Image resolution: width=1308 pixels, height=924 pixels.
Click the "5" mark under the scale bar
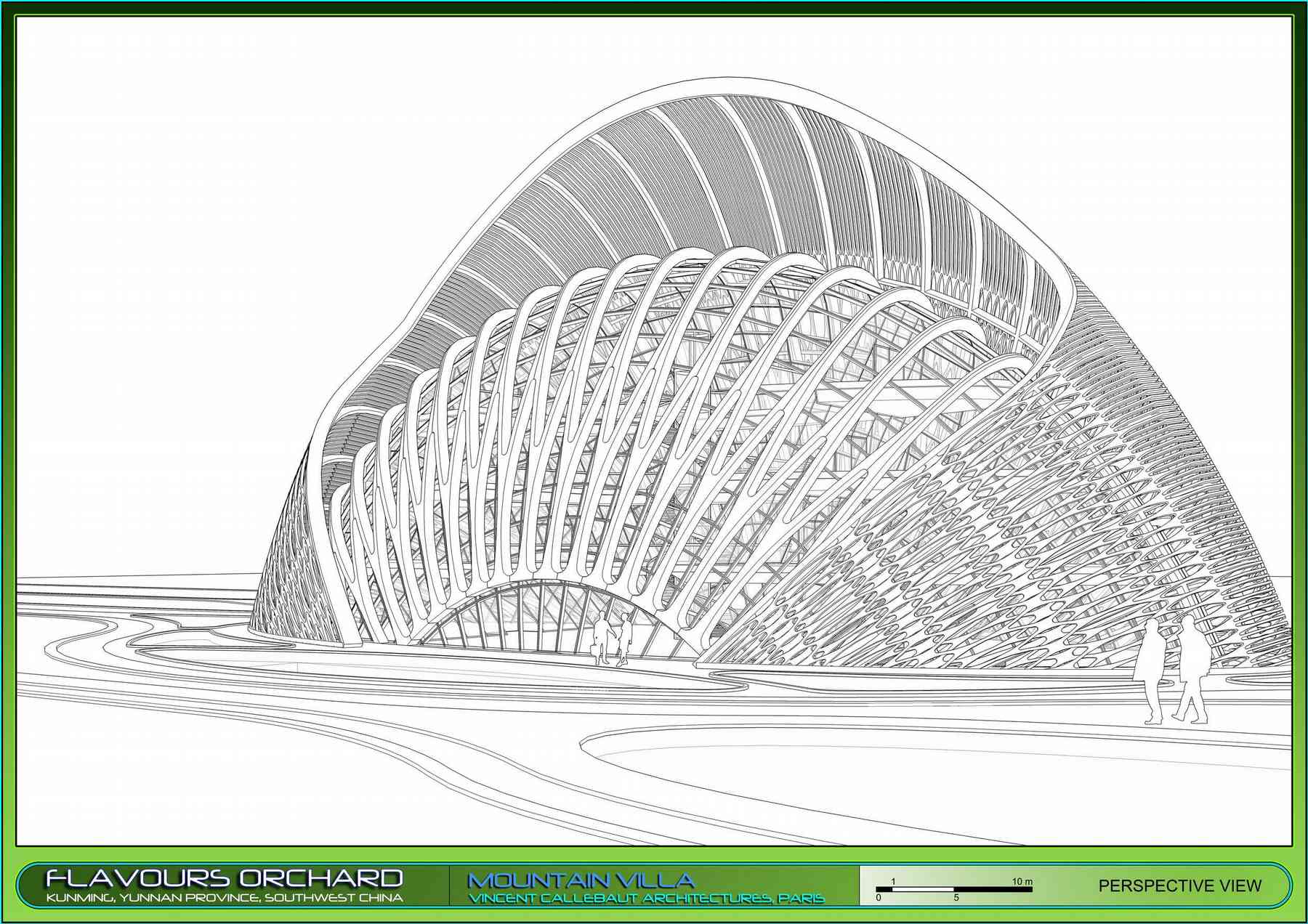click(956, 898)
